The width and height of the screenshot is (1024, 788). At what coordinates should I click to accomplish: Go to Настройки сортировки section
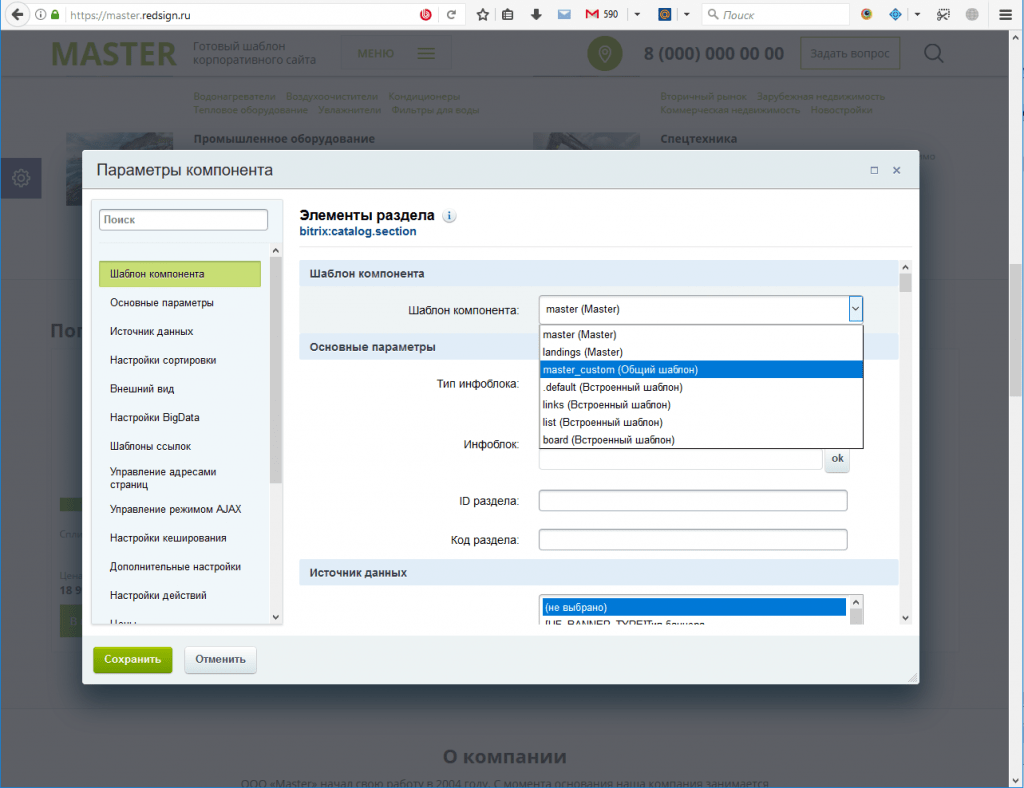click(163, 360)
